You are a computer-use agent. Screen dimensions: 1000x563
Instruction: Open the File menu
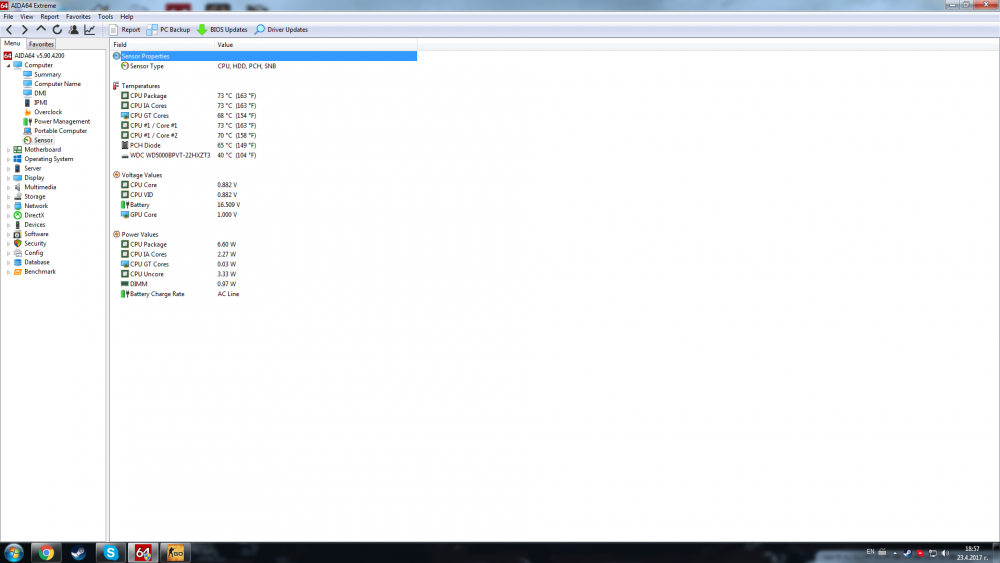pos(8,17)
